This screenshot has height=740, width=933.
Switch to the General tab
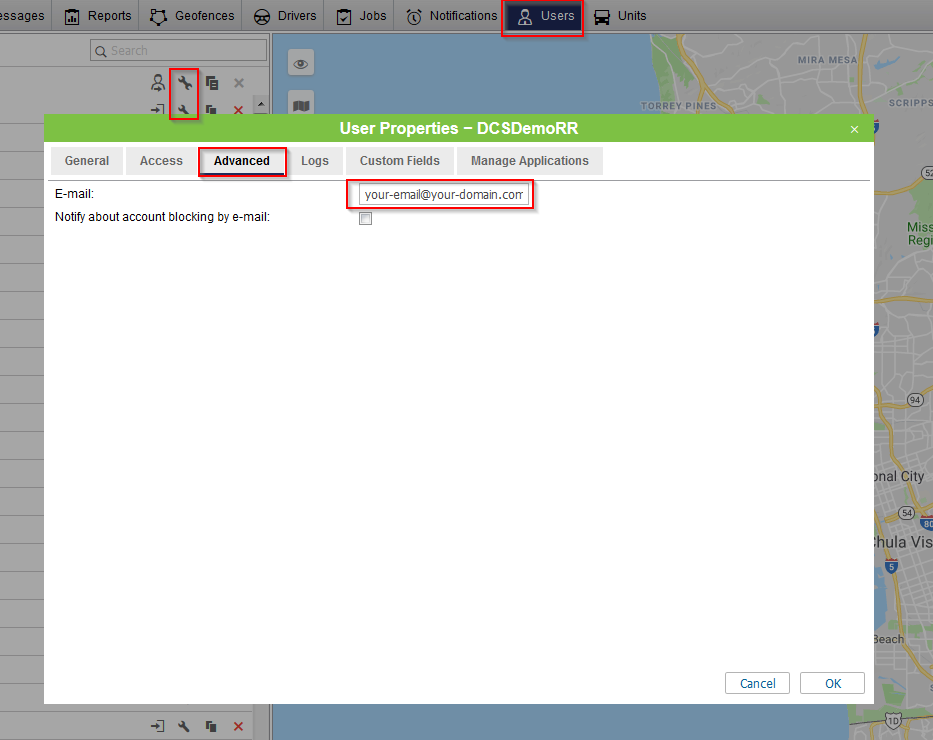(87, 161)
